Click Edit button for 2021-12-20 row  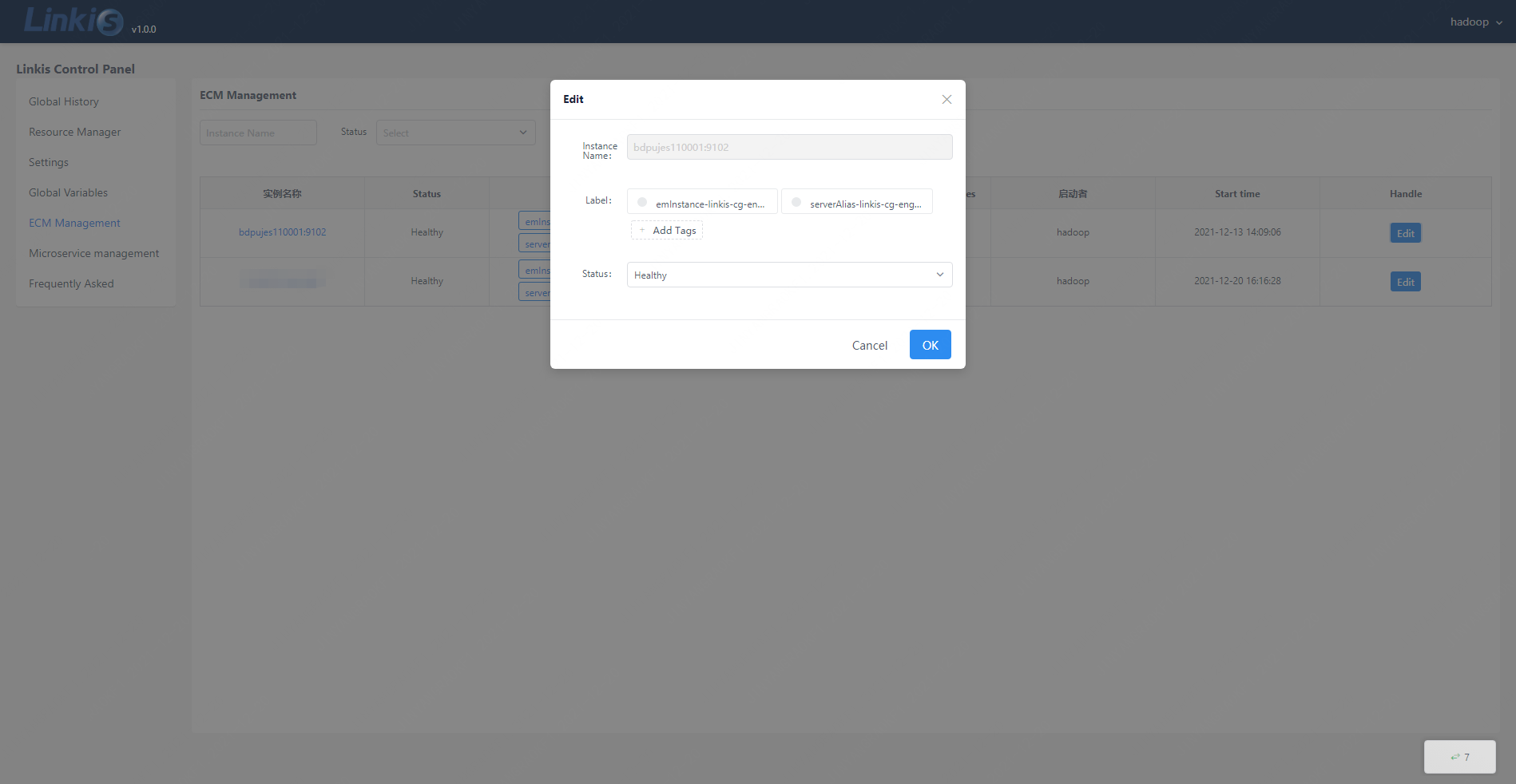tap(1405, 282)
